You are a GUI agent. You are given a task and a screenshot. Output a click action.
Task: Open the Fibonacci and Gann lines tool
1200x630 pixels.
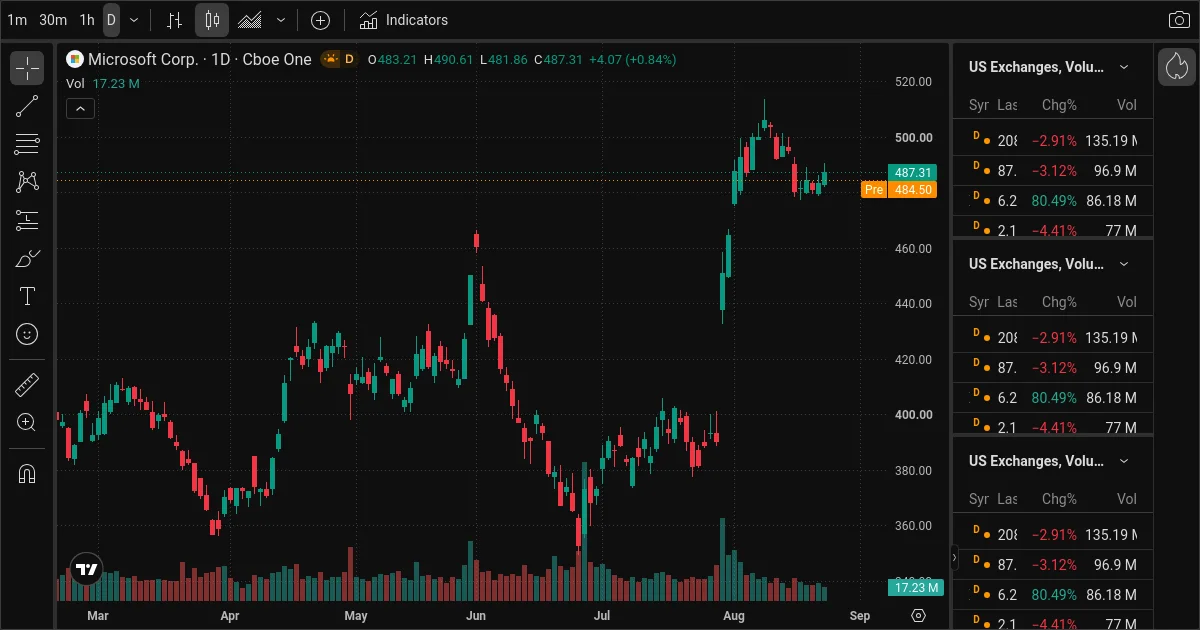tap(27, 144)
